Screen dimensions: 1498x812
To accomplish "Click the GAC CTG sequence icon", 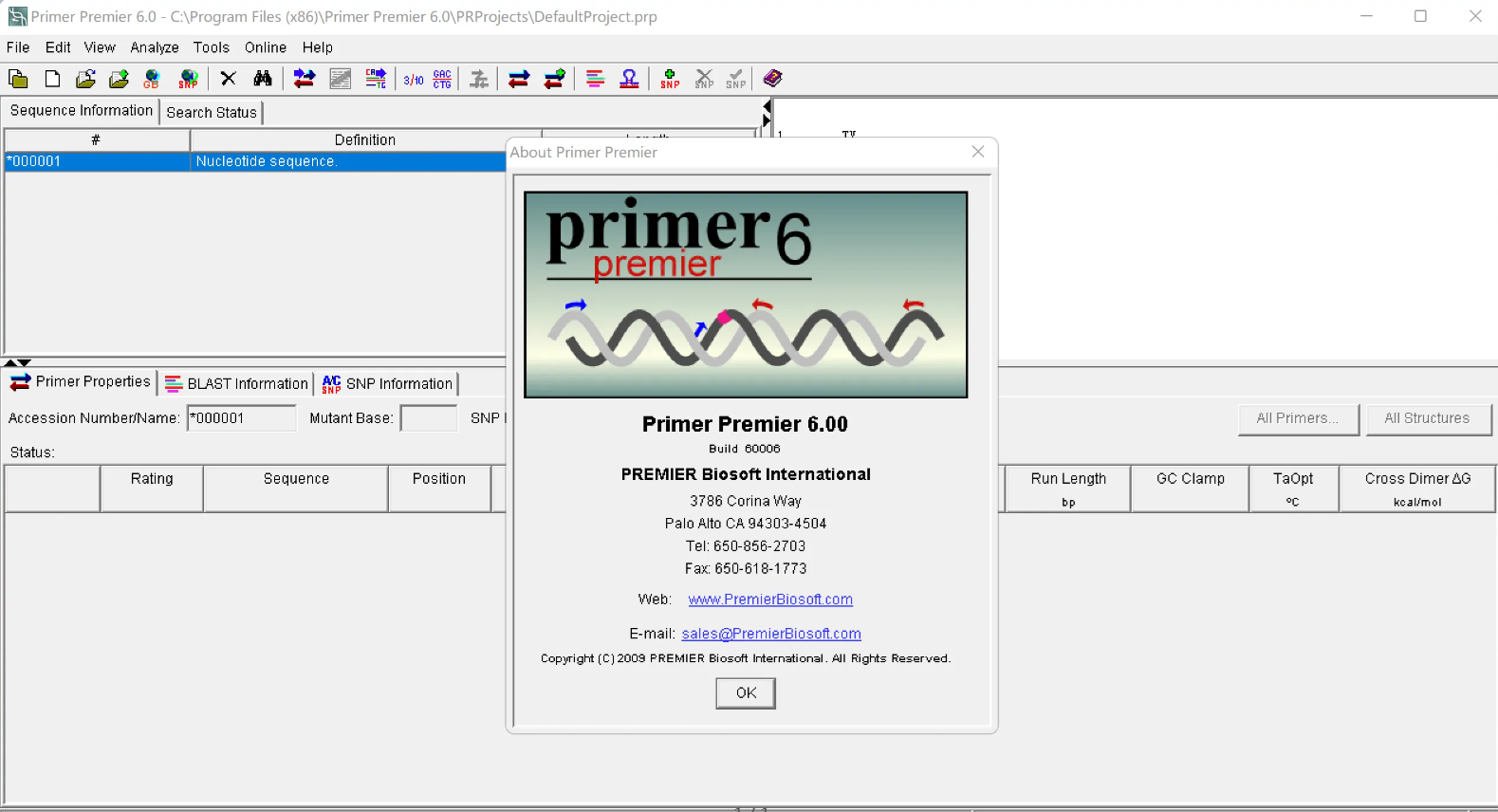I will (442, 79).
